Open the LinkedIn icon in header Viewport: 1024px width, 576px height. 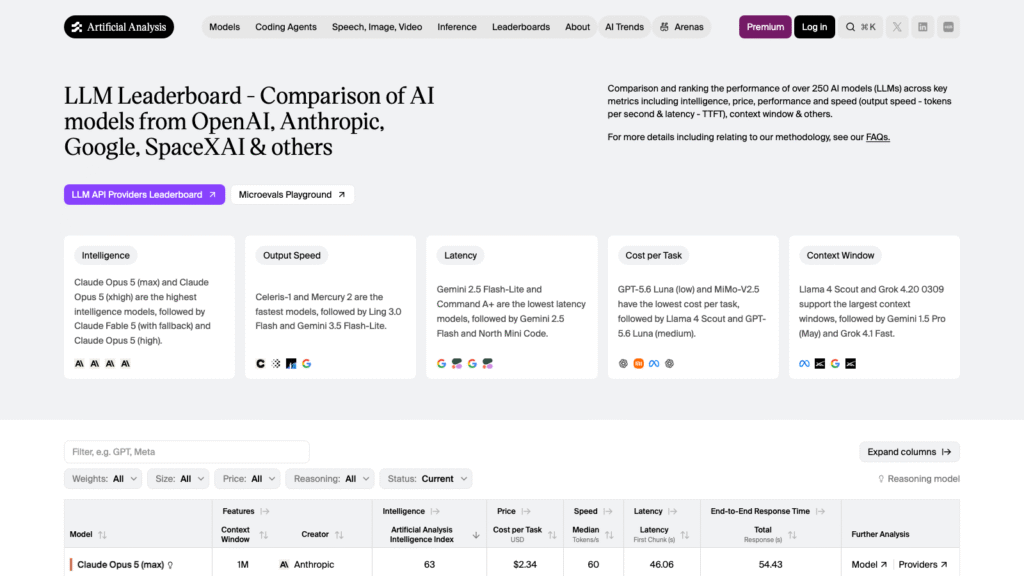click(923, 27)
